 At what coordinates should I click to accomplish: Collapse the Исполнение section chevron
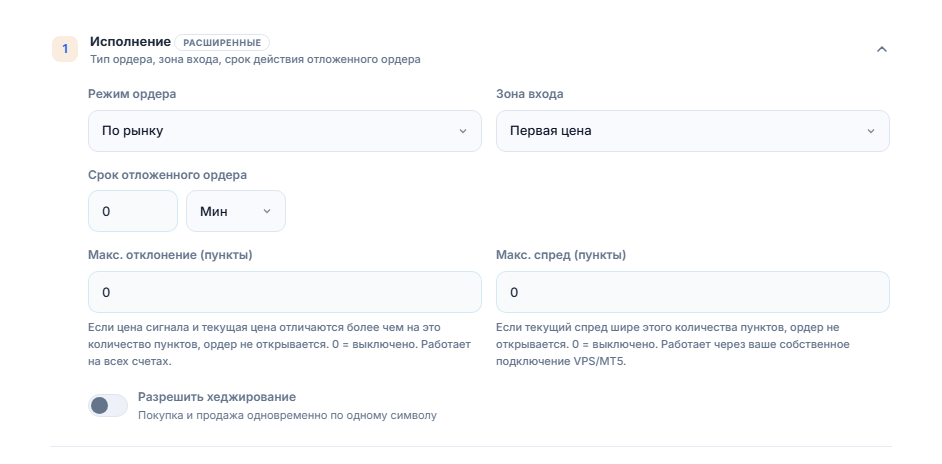tap(881, 49)
